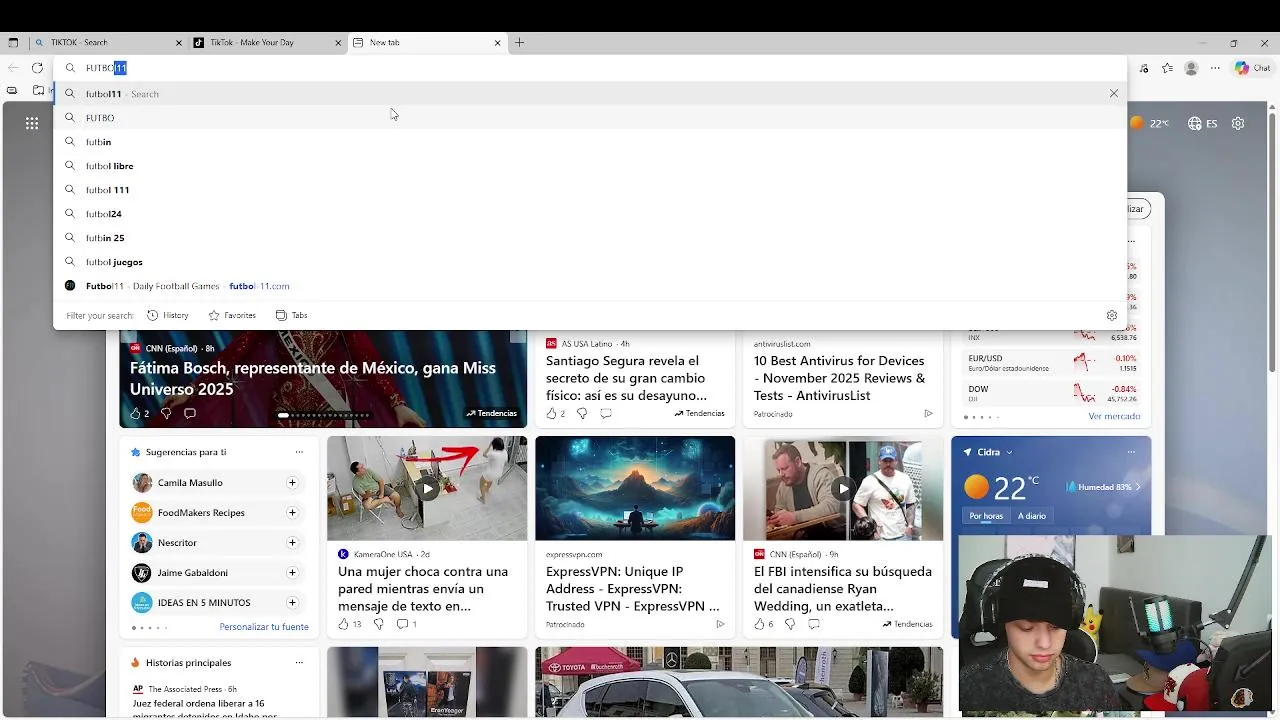
Task: Dislike the KameraOne USA article
Action: [378, 624]
